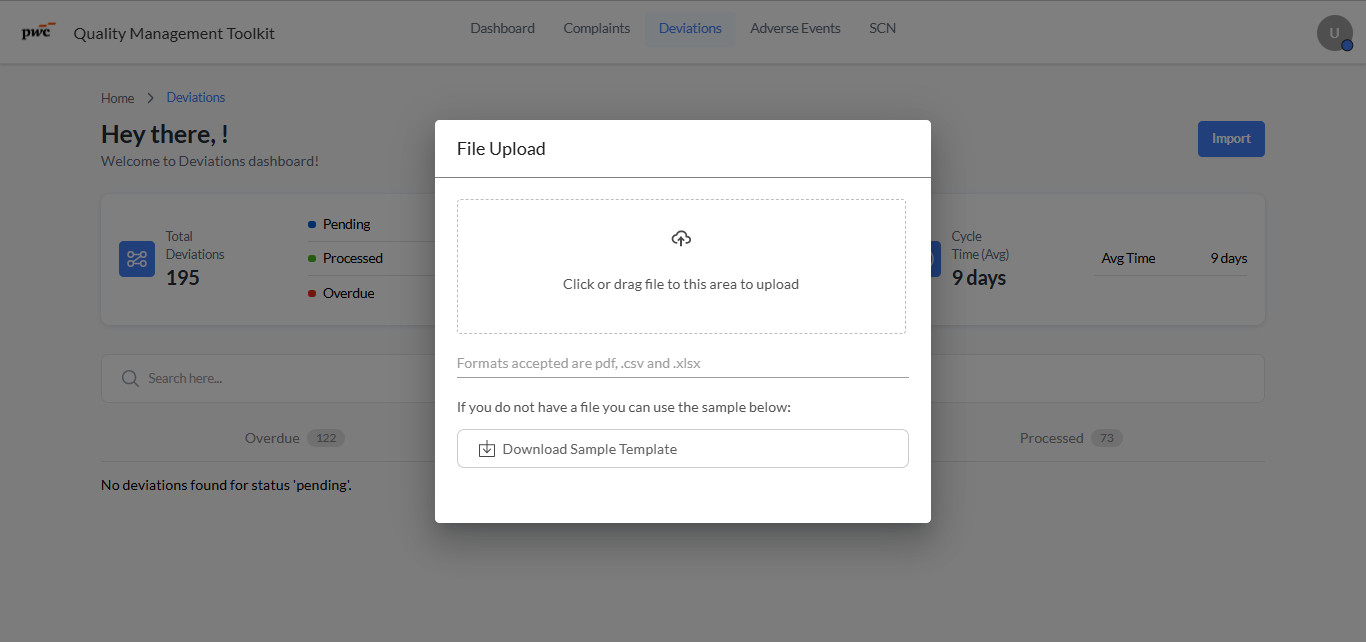The height and width of the screenshot is (642, 1366).
Task: Switch to the Overdue tab
Action: pyautogui.click(x=295, y=438)
